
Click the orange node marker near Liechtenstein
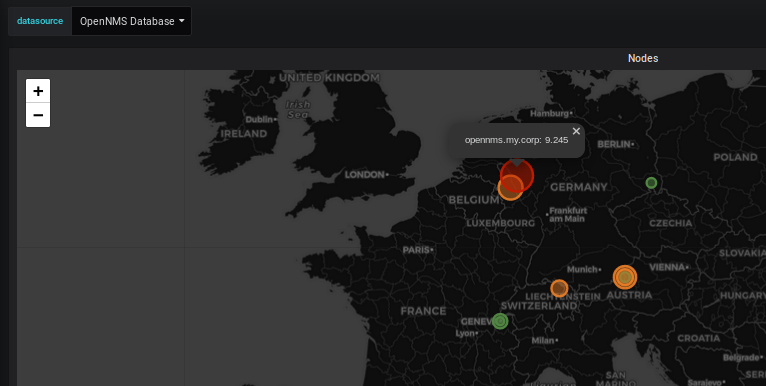point(559,288)
